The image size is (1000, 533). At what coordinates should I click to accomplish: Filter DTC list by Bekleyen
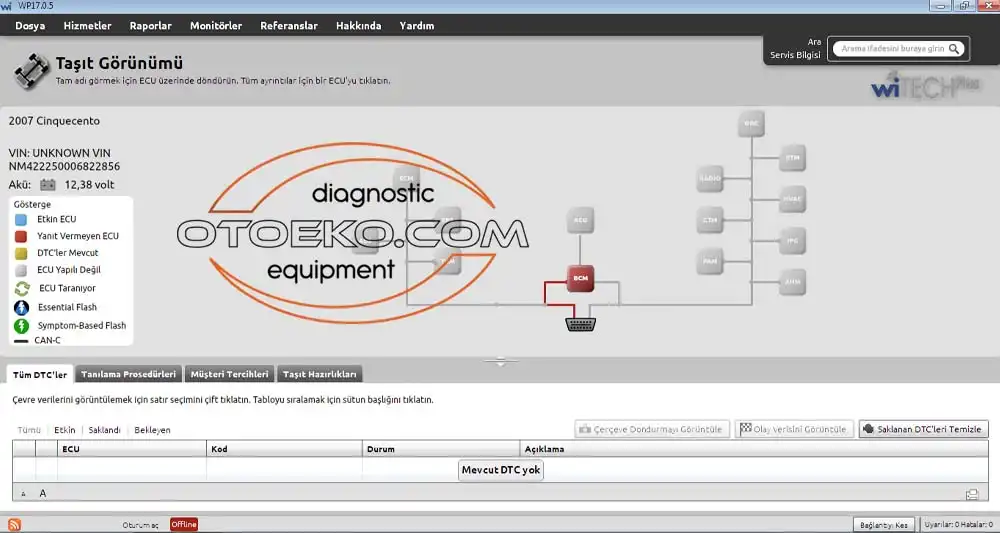coord(152,430)
